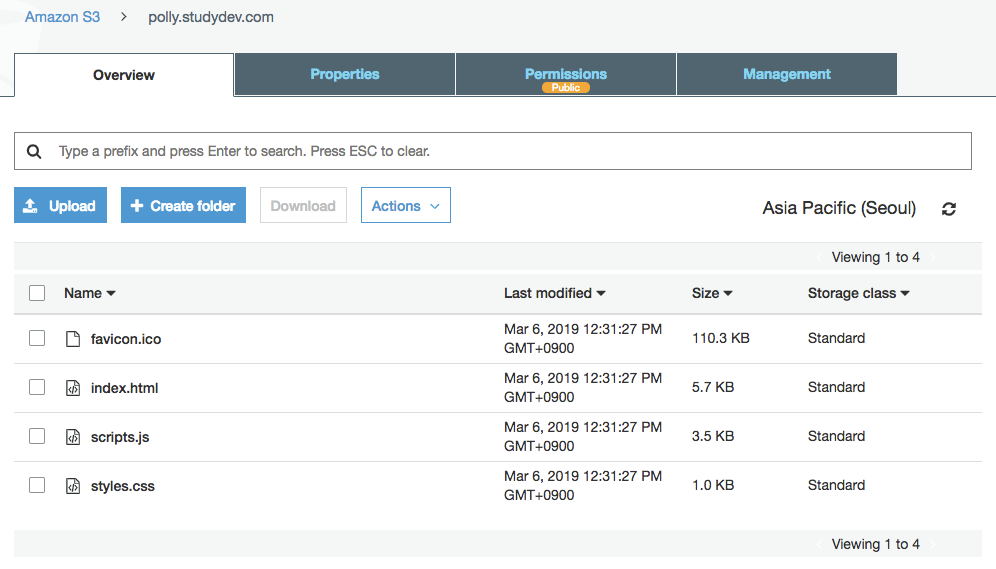Click the Public badge under Permissions
The height and width of the screenshot is (569, 996).
(566, 88)
